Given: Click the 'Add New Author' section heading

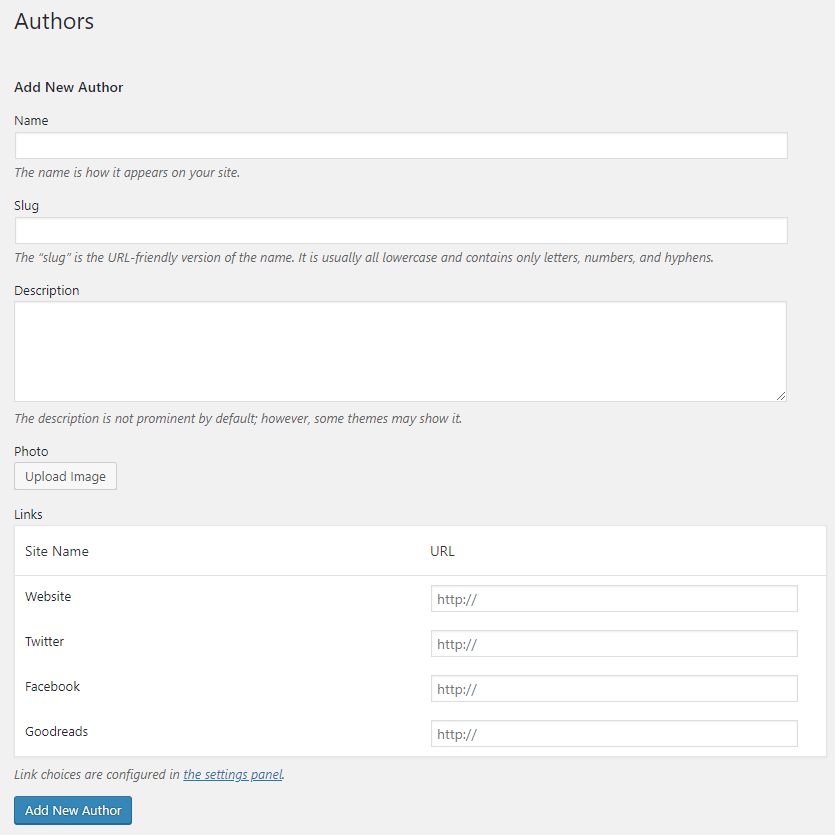Looking at the screenshot, I should click(69, 87).
